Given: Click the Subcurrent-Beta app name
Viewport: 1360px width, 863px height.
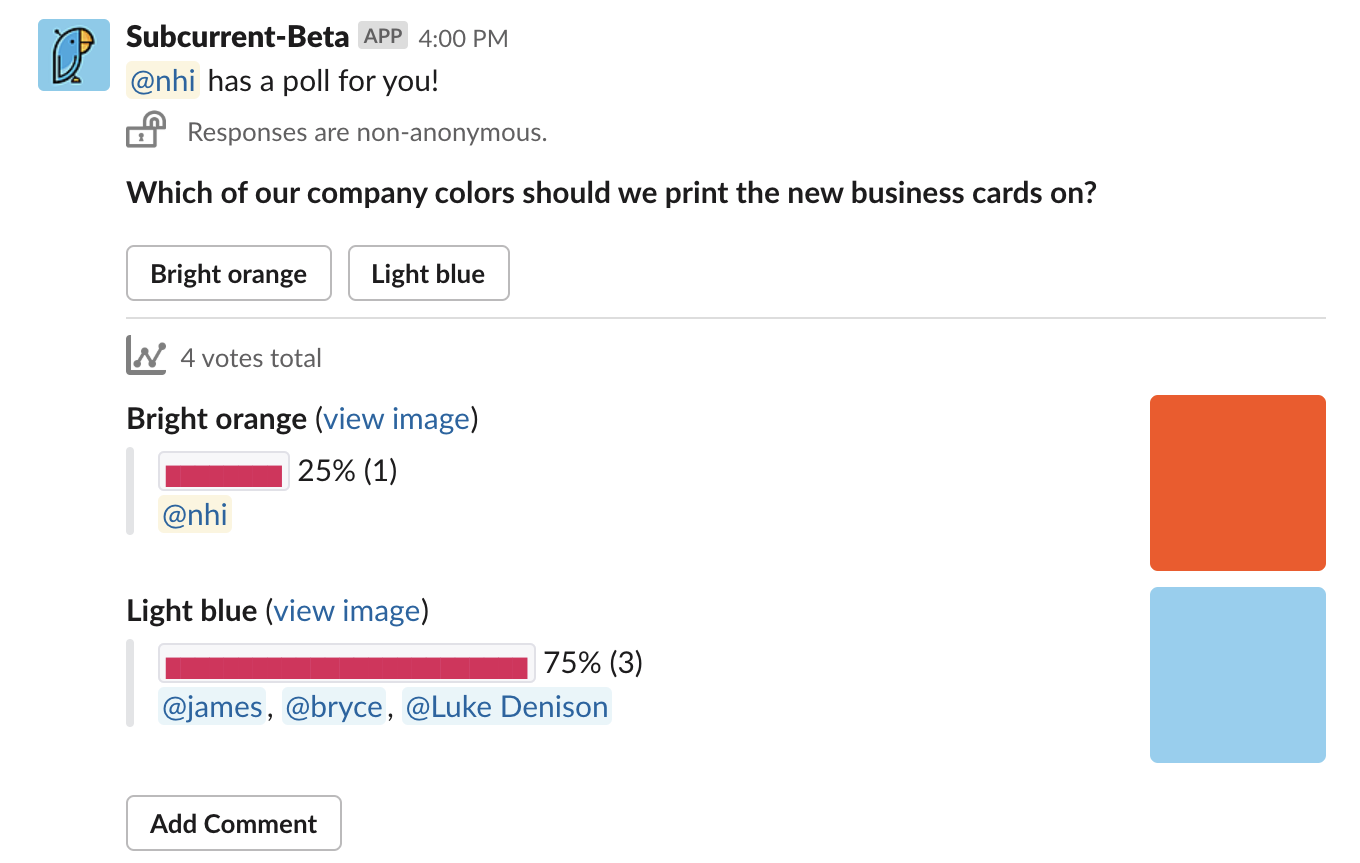Looking at the screenshot, I should (x=238, y=37).
